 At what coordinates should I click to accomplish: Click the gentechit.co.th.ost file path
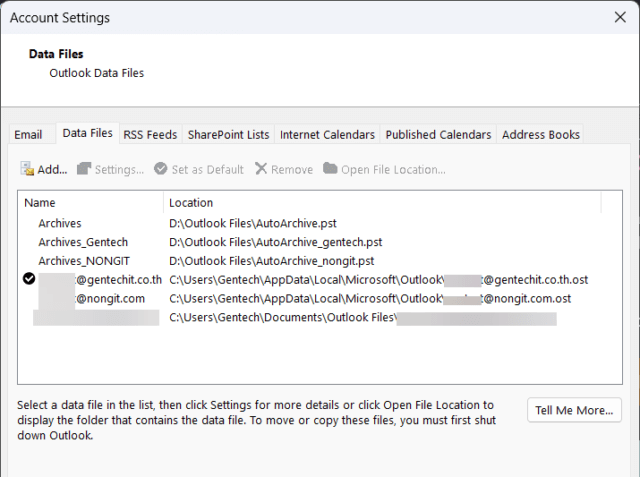pos(379,280)
